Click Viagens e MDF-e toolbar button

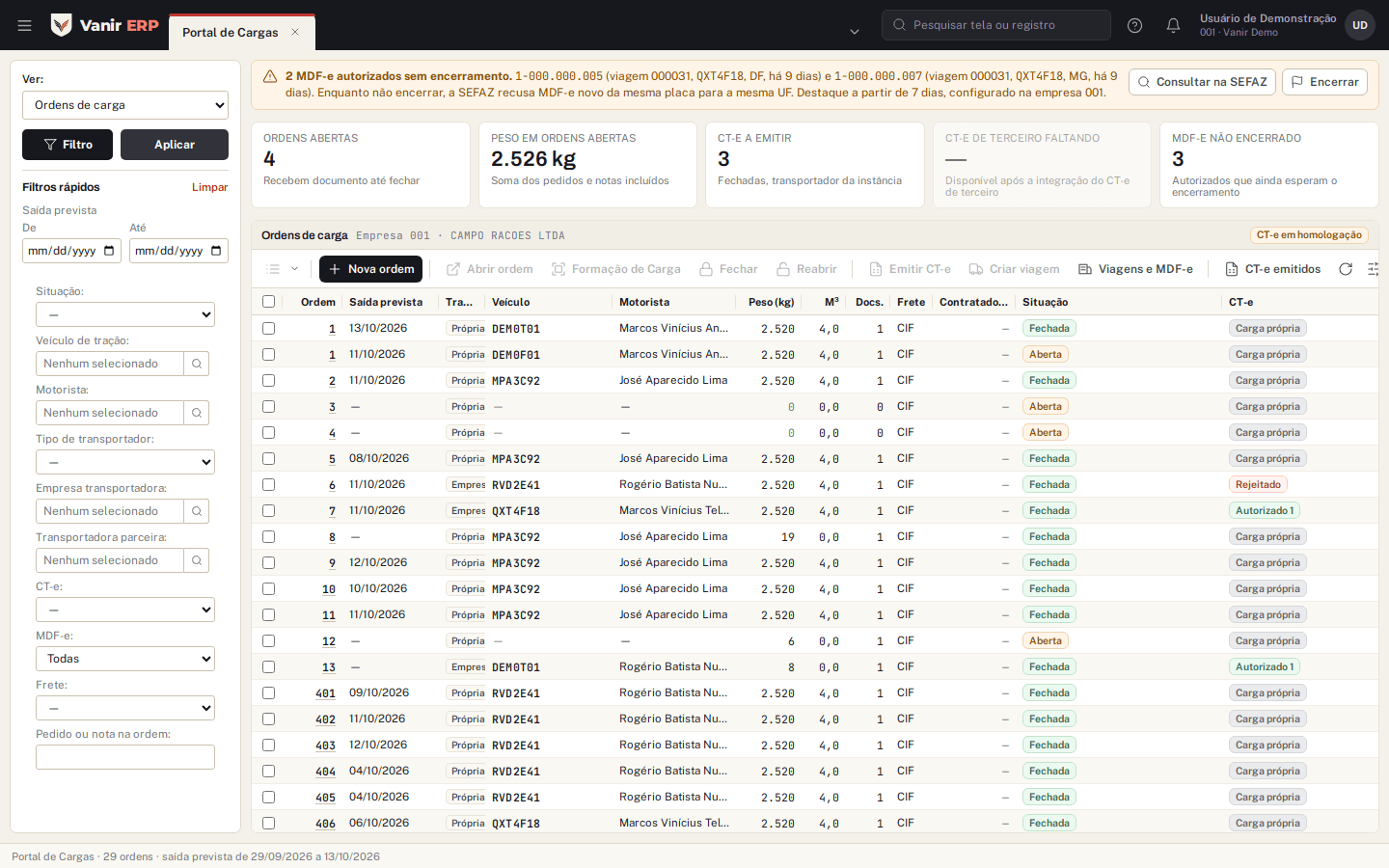pyautogui.click(x=1135, y=269)
